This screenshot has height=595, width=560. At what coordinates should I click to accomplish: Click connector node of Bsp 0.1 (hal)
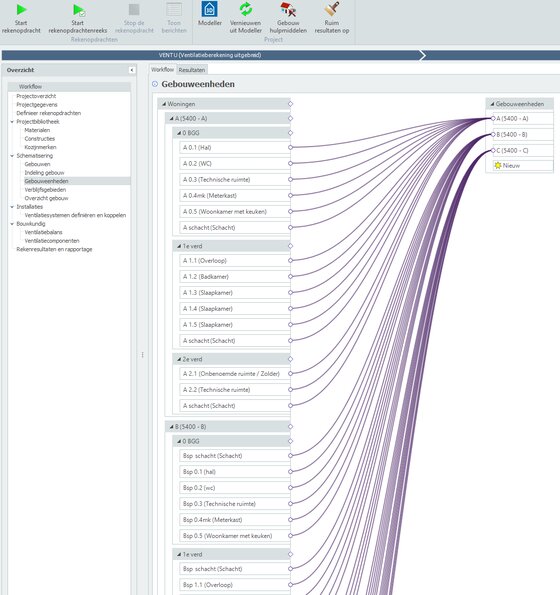click(x=290, y=471)
